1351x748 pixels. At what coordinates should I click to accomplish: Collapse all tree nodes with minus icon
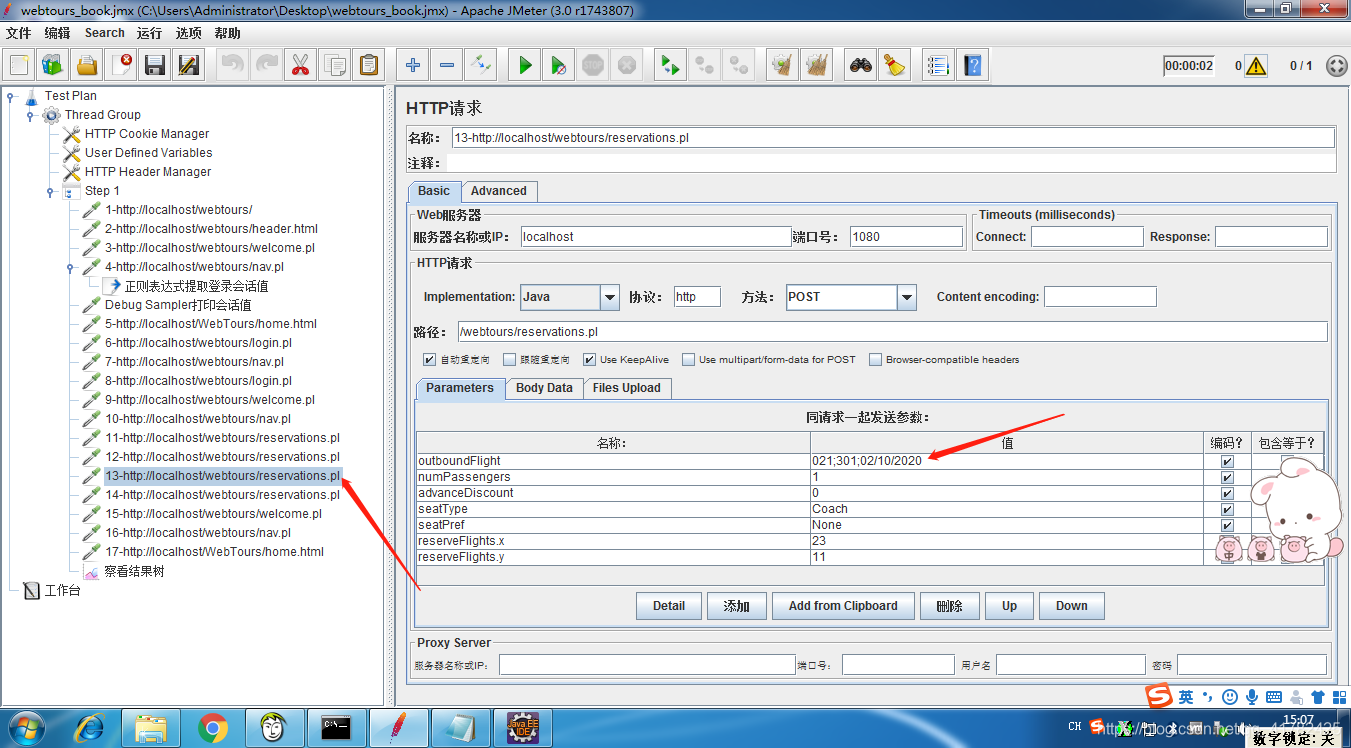click(x=447, y=66)
